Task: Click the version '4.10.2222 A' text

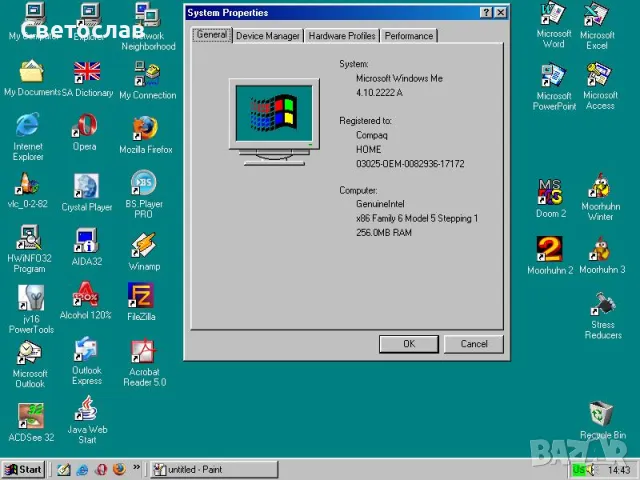Action: tap(379, 92)
